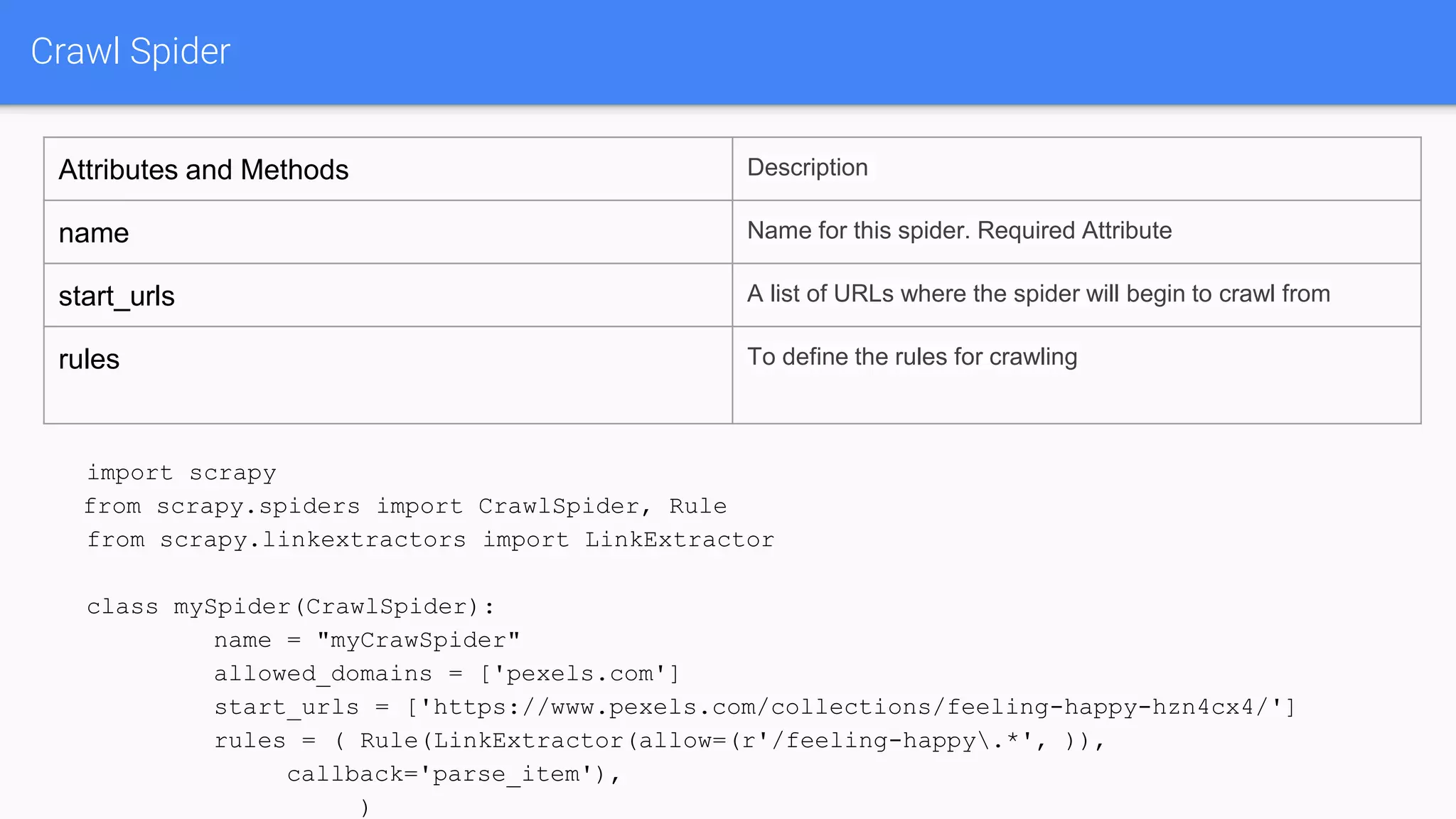This screenshot has height=819, width=1456.
Task: Click the 'Crawl Spider' slide title
Action: (131, 52)
